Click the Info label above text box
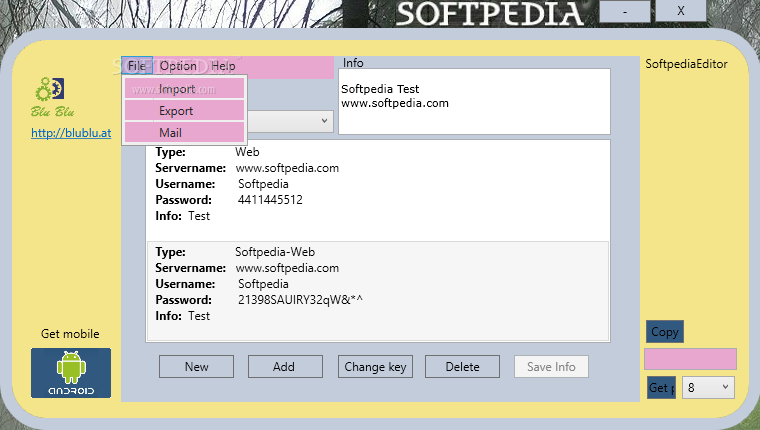 coord(353,63)
